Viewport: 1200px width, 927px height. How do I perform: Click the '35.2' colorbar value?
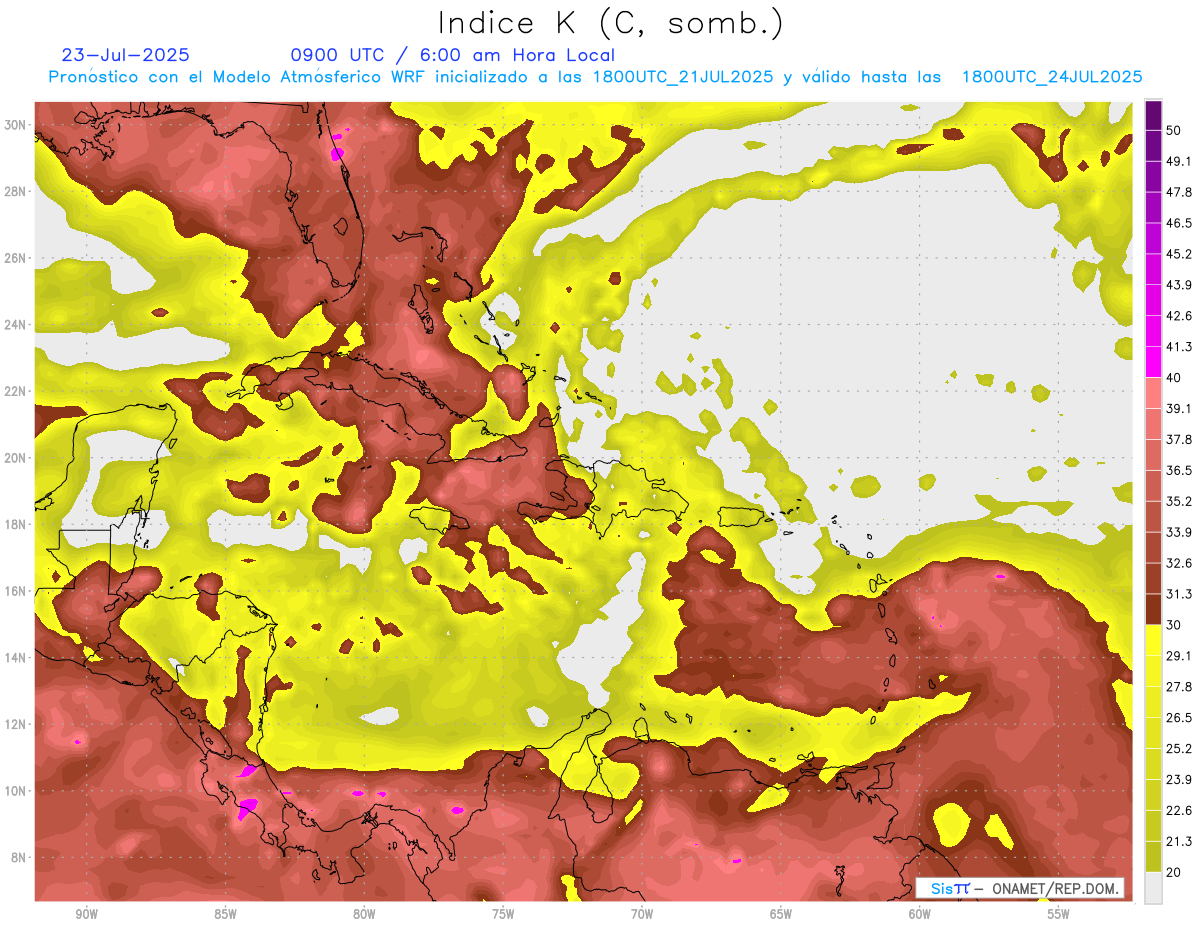click(1179, 501)
